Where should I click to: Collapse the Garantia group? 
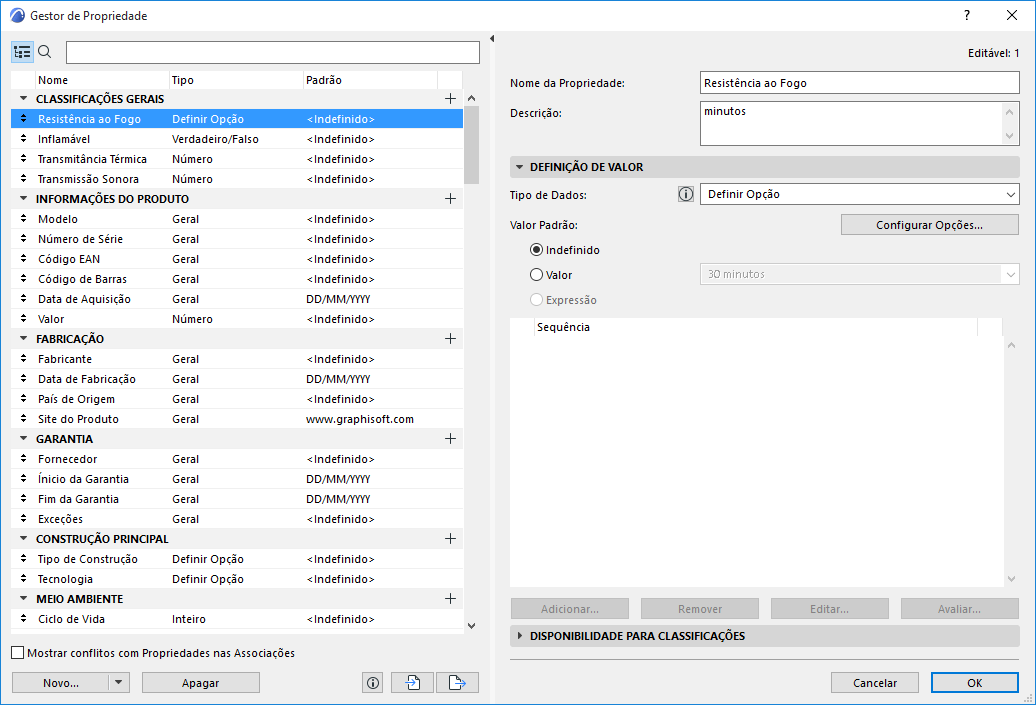coord(24,439)
